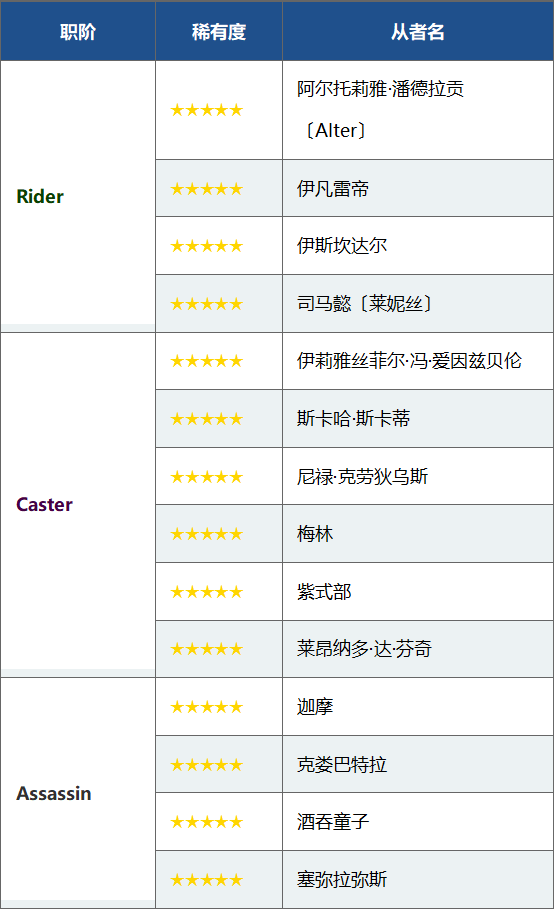Click the 职阶 column header
Viewport: 554px width, 909px height.
click(x=78, y=31)
